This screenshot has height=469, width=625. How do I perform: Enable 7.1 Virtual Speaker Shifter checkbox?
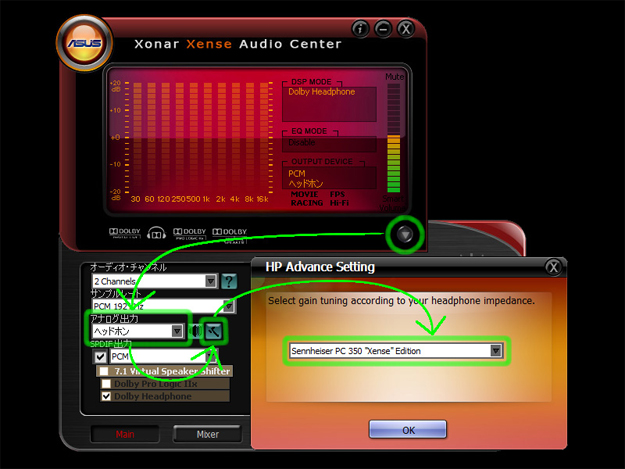104,371
